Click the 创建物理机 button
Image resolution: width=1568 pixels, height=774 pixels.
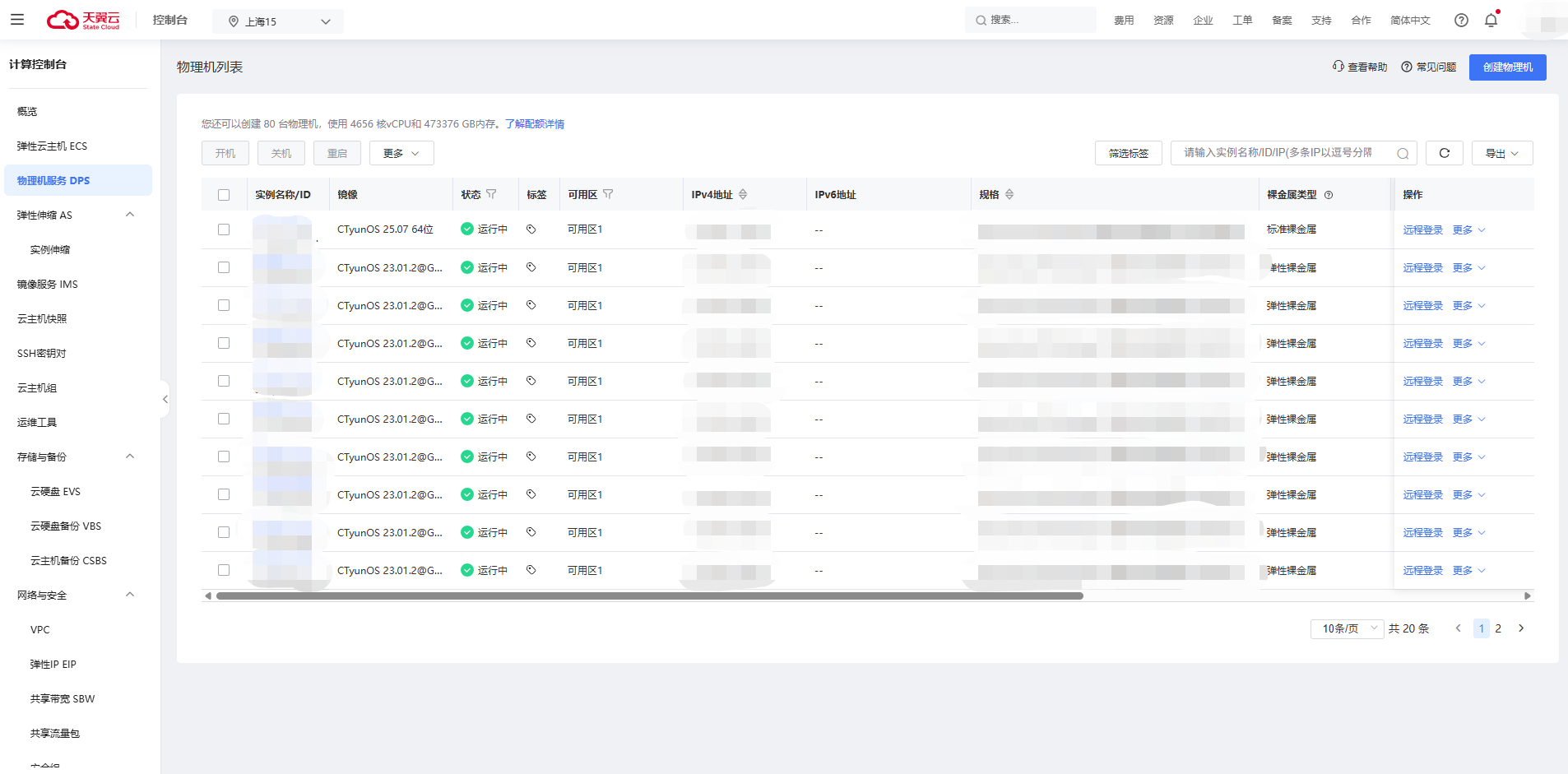point(1507,67)
